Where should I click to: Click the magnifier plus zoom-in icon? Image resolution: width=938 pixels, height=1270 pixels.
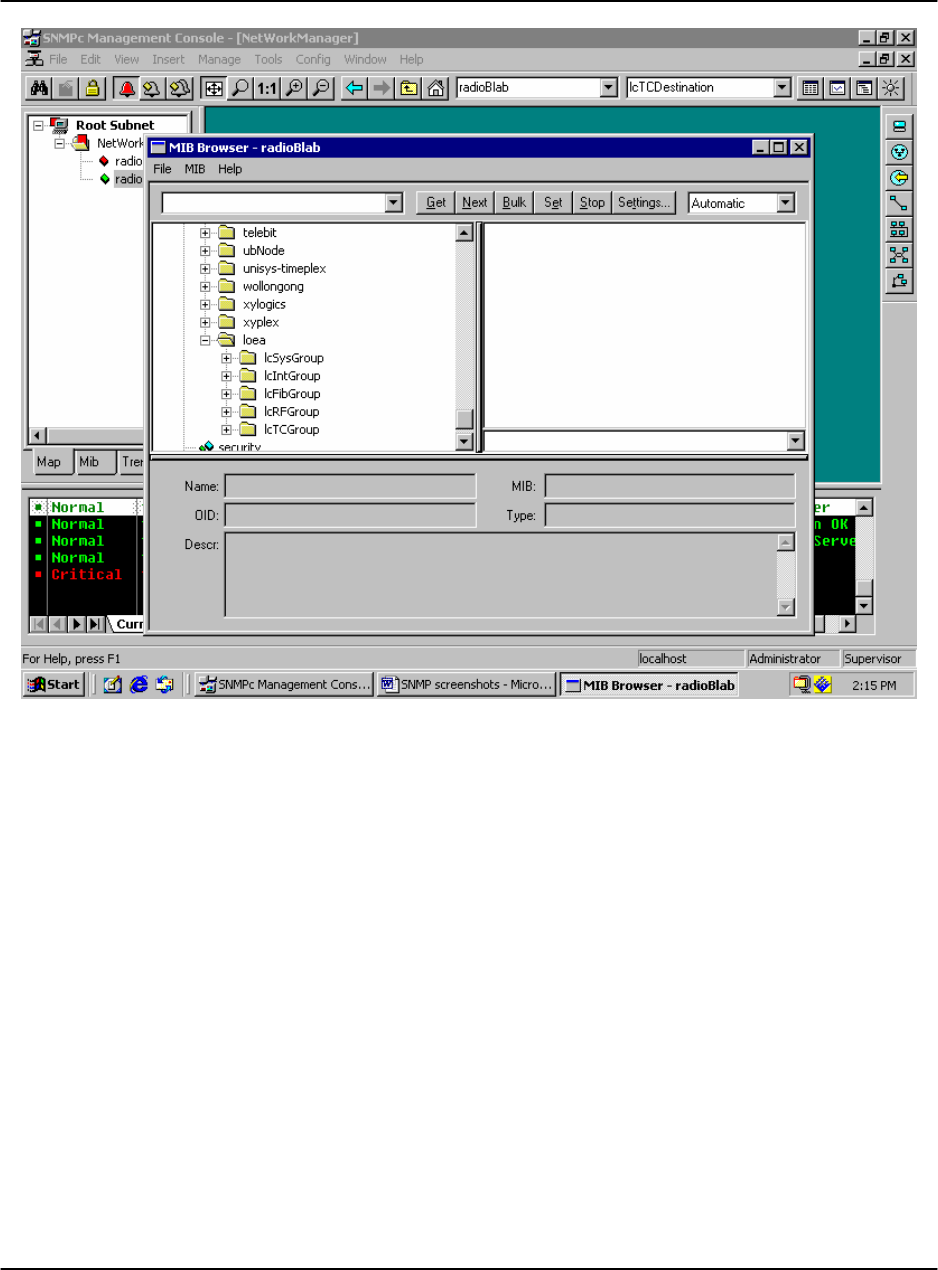(x=293, y=88)
